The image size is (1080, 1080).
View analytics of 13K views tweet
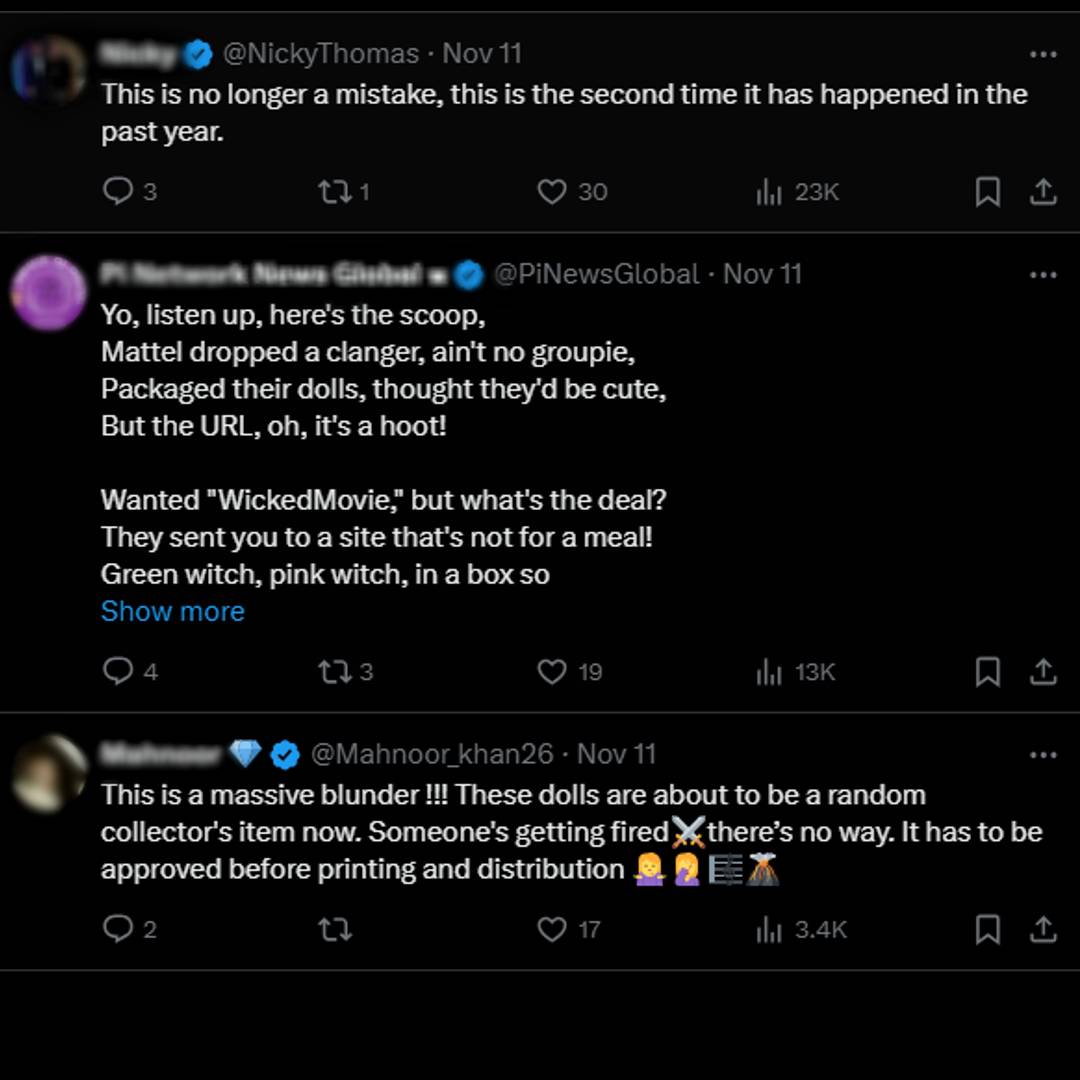click(x=769, y=671)
